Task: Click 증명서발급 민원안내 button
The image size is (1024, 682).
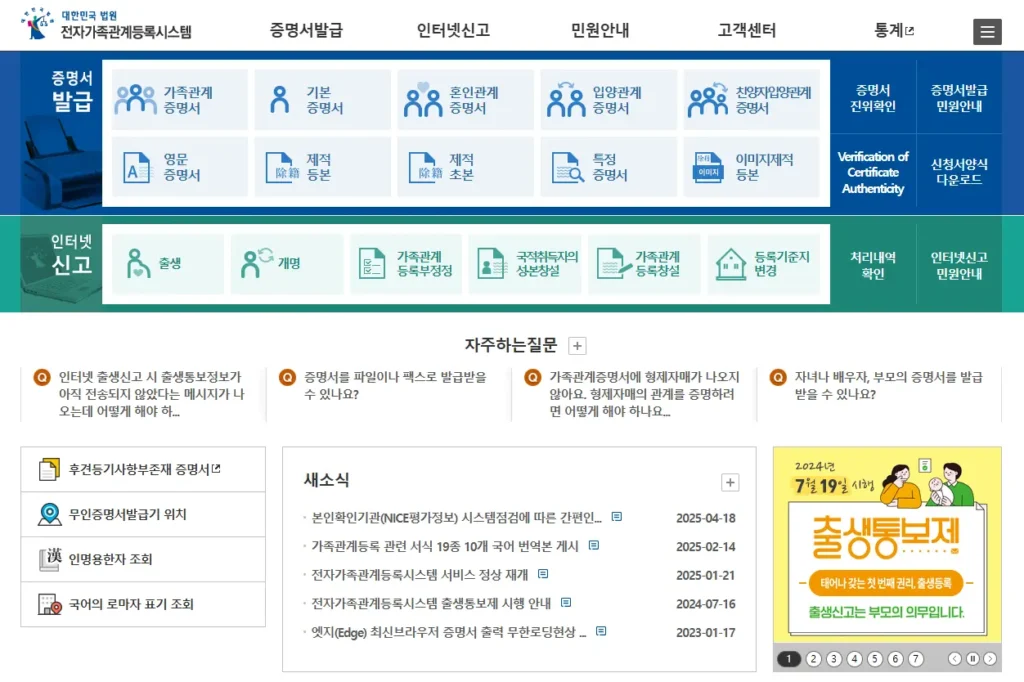Action: click(x=959, y=98)
